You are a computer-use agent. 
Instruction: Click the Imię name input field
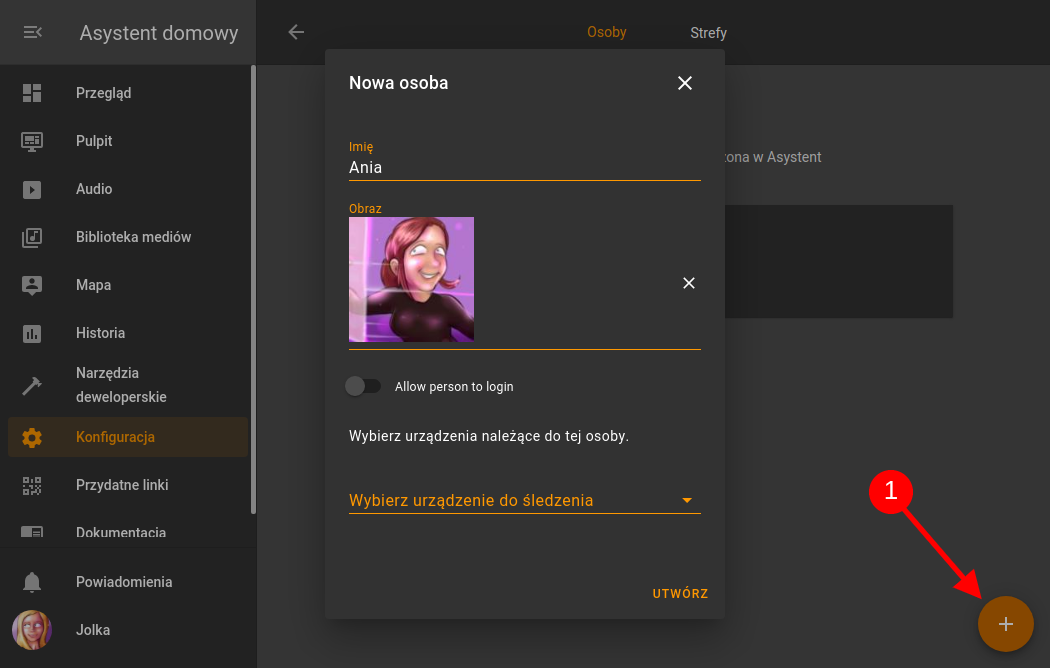tap(524, 168)
